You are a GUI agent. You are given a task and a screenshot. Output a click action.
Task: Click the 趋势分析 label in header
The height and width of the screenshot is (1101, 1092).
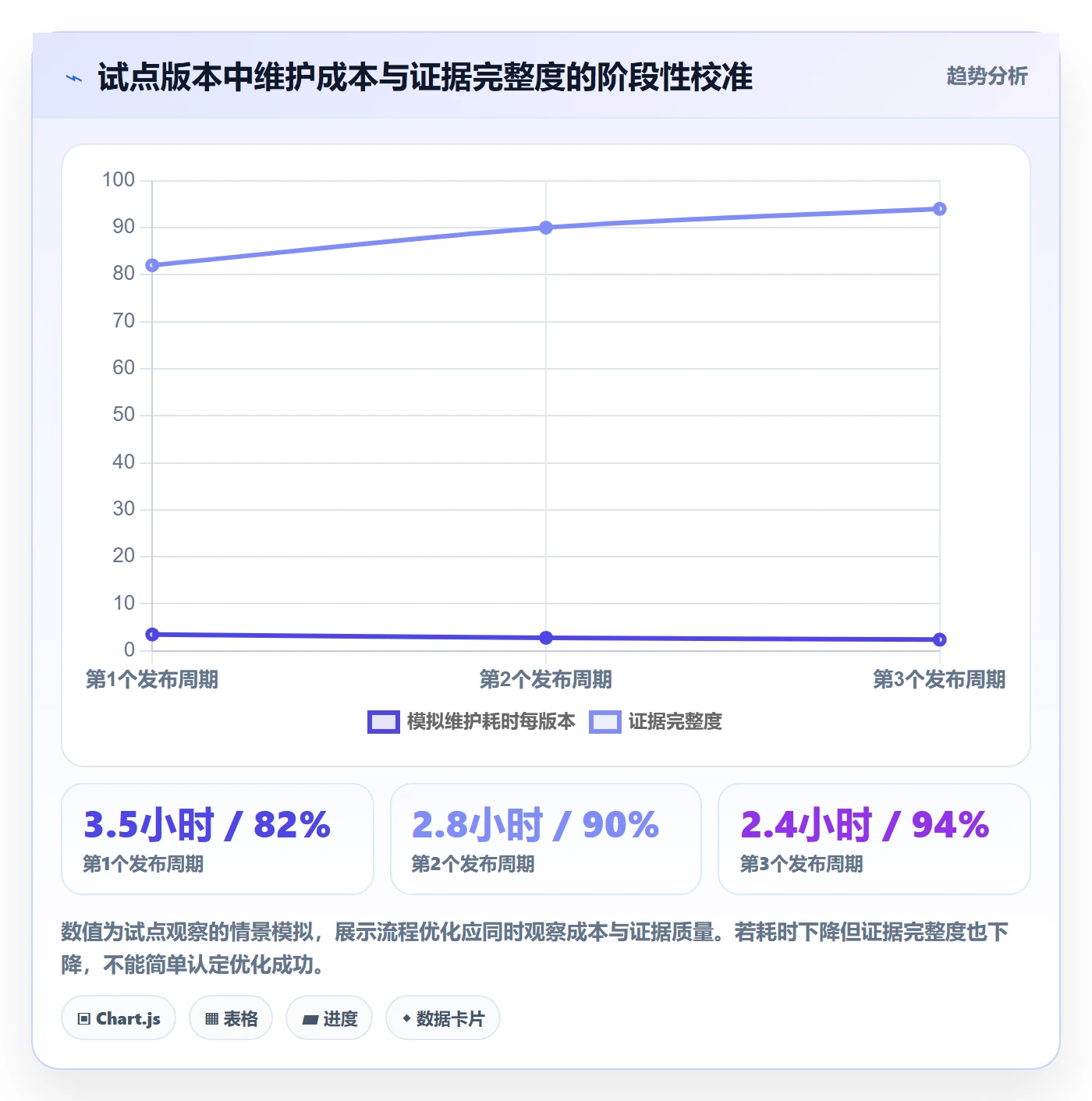[987, 76]
